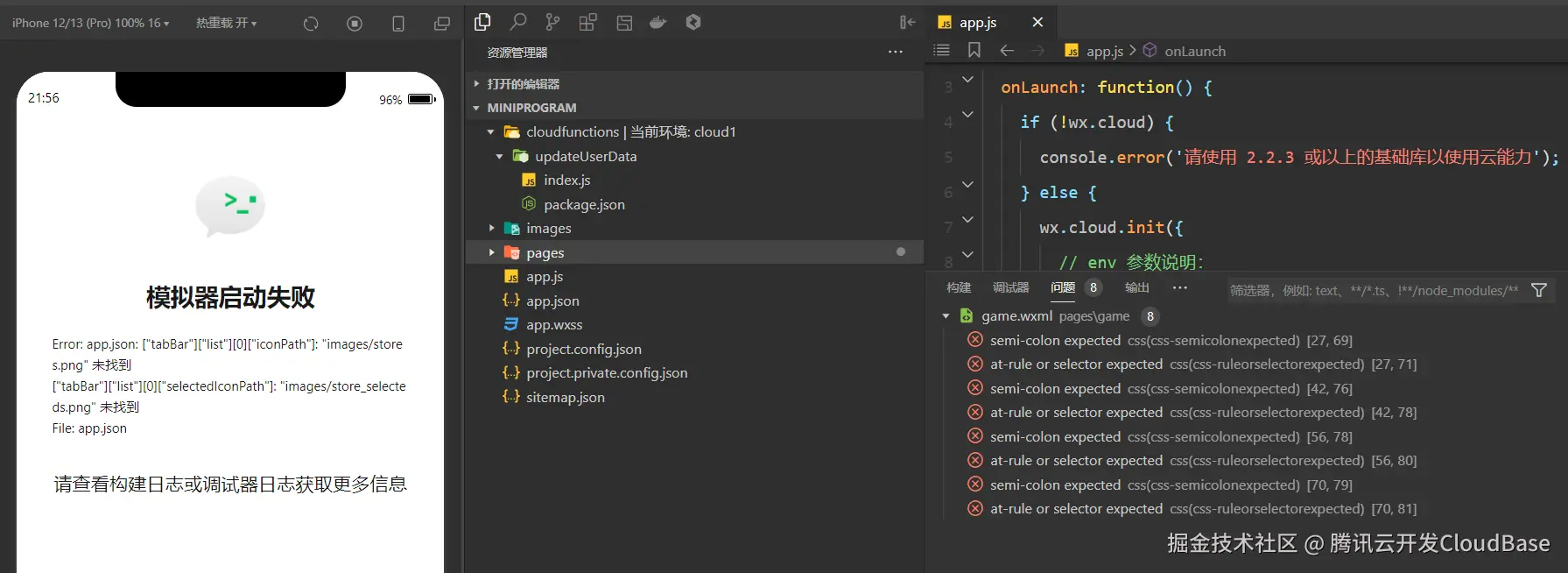The image size is (1568, 573).
Task: Click the Explorer files icon
Action: [x=482, y=22]
